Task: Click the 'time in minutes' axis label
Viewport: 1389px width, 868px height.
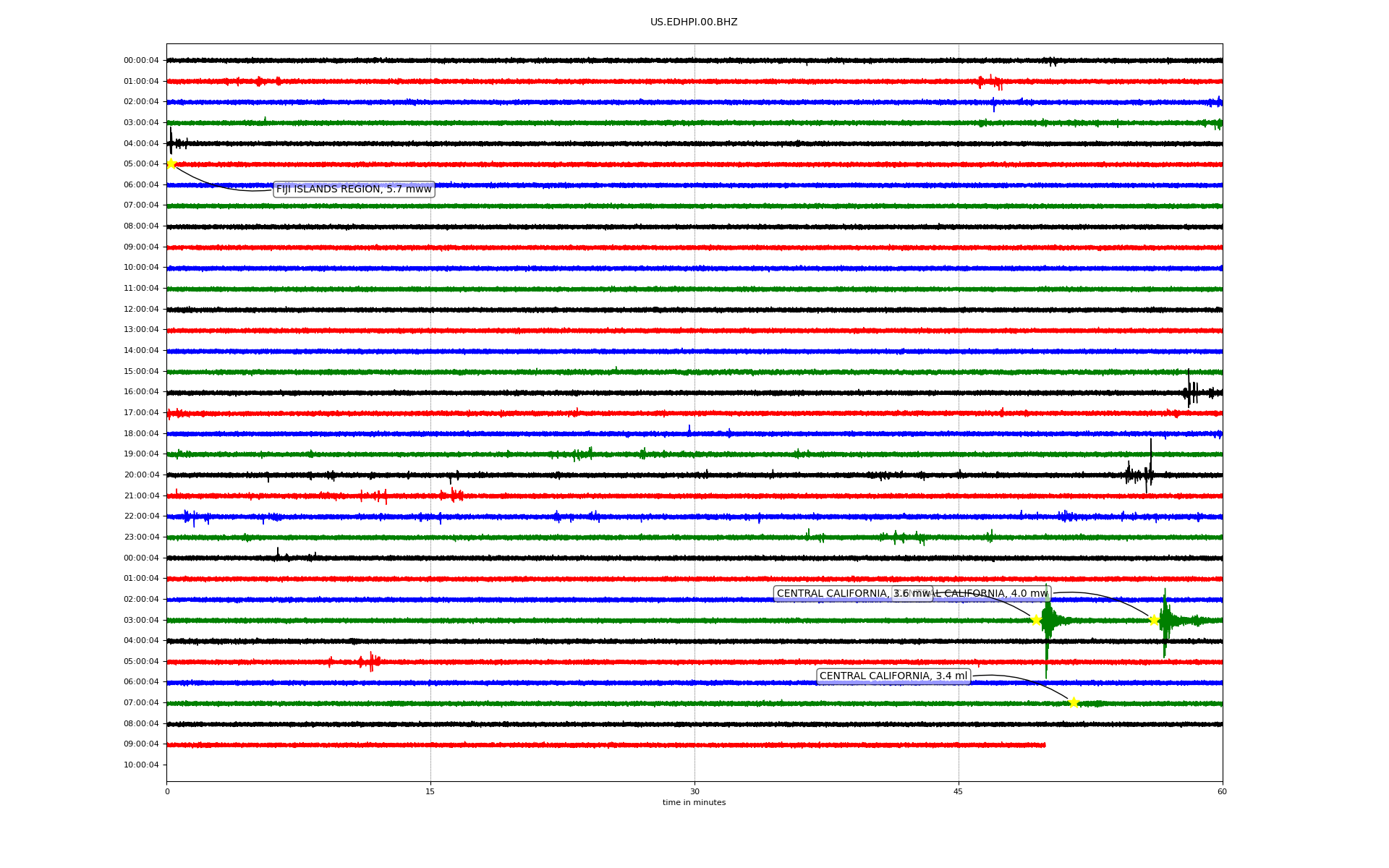Action: pos(694,803)
